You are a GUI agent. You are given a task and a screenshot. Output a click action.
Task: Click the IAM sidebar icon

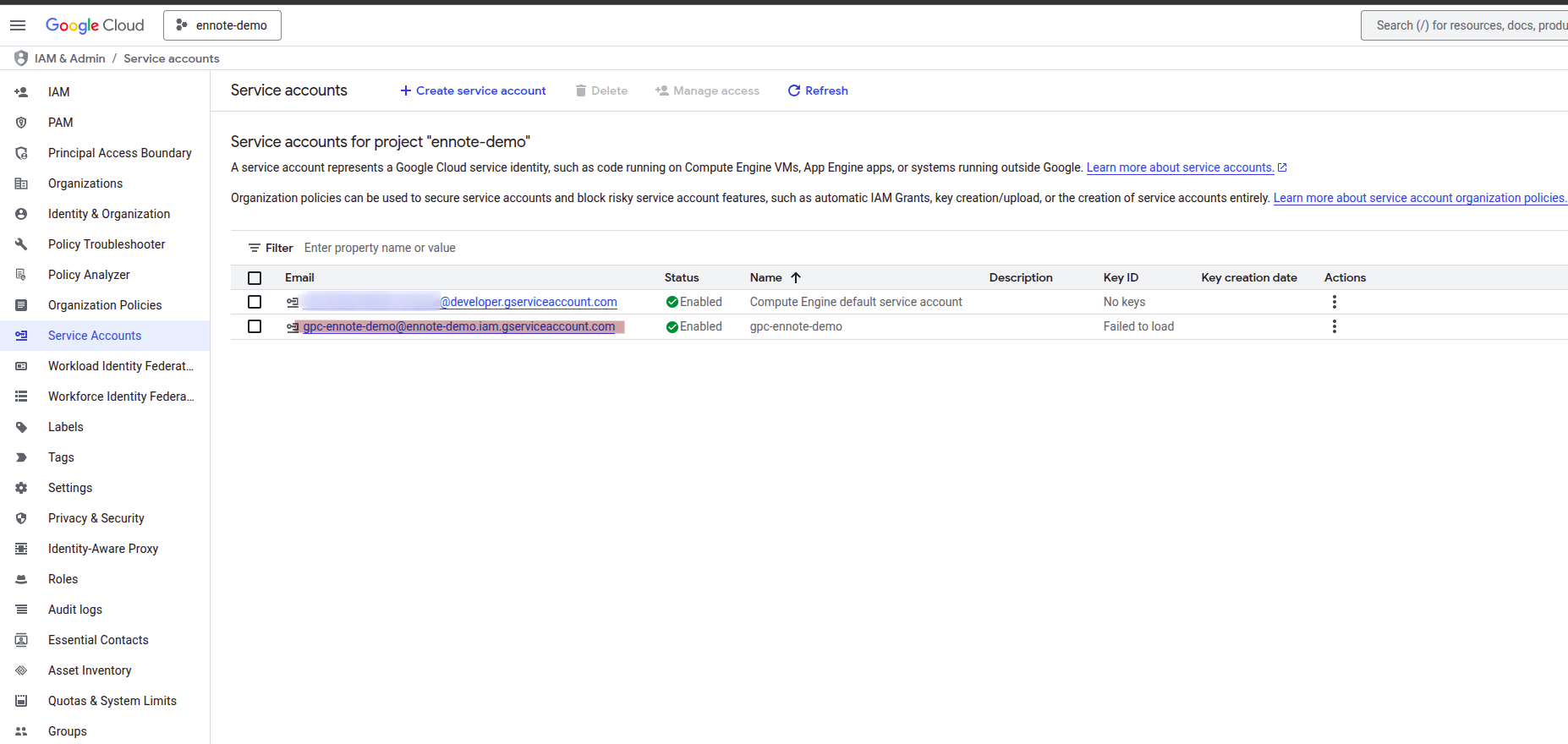point(21,92)
